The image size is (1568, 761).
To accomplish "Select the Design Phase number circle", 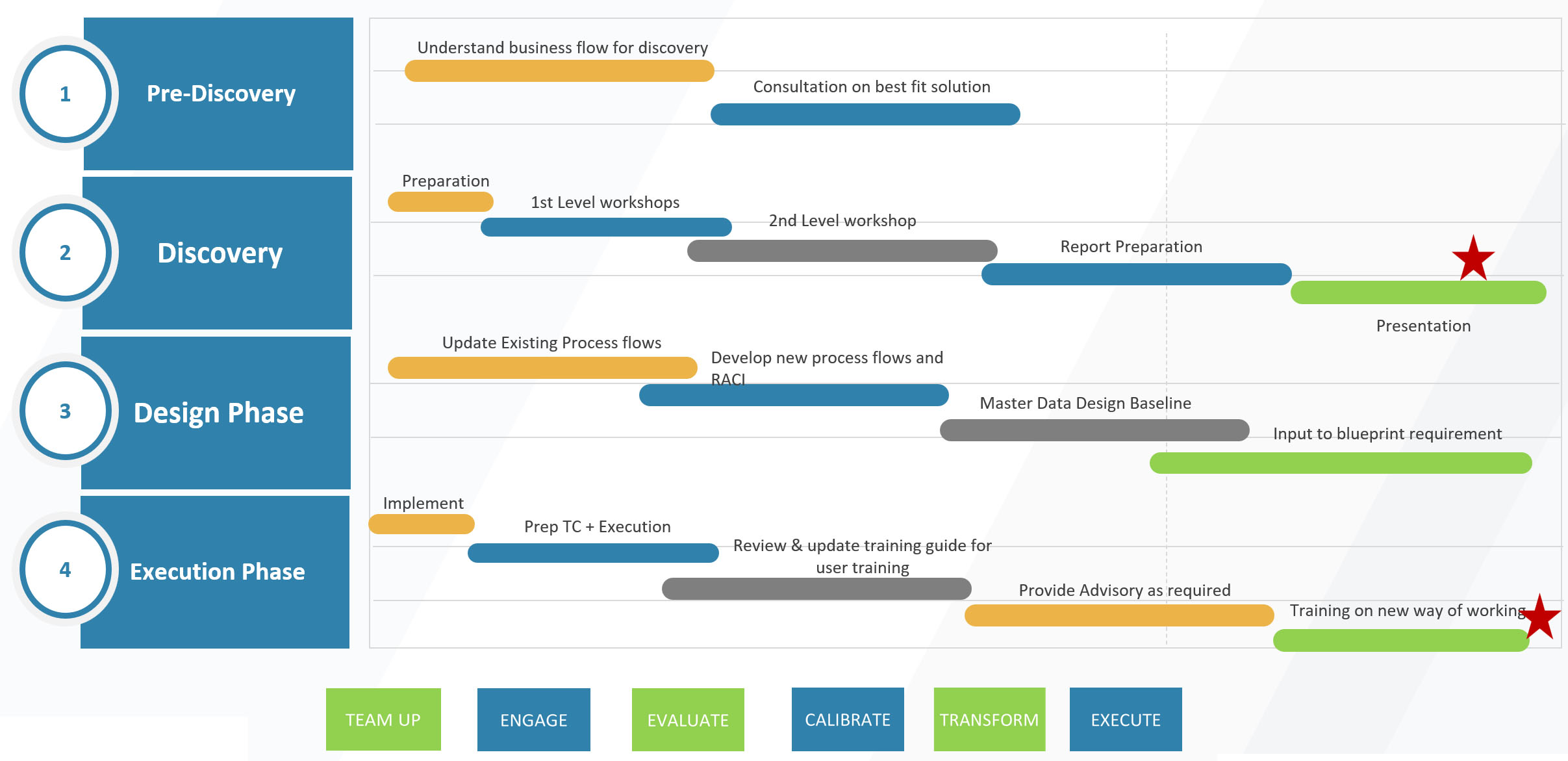I will tap(64, 411).
